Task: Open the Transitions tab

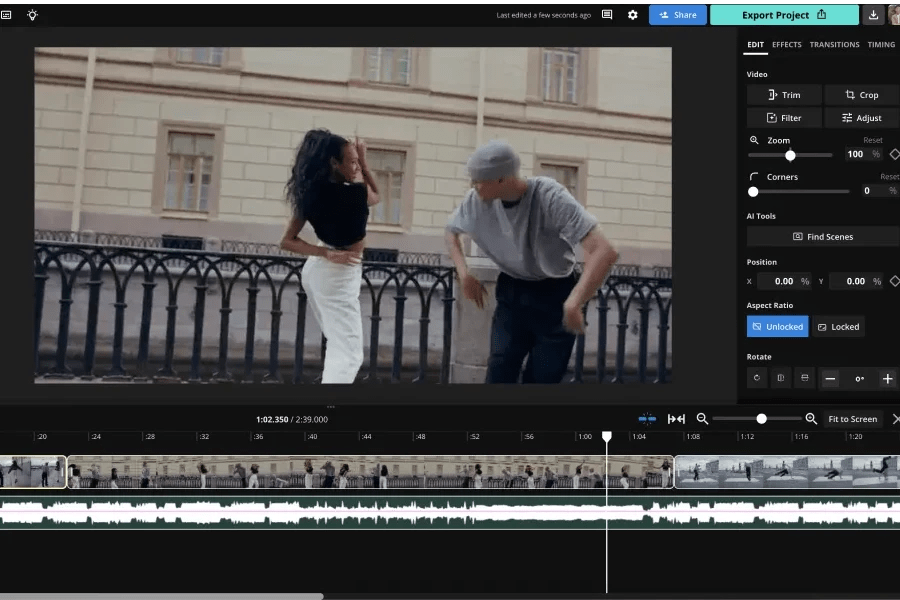Action: tap(834, 45)
